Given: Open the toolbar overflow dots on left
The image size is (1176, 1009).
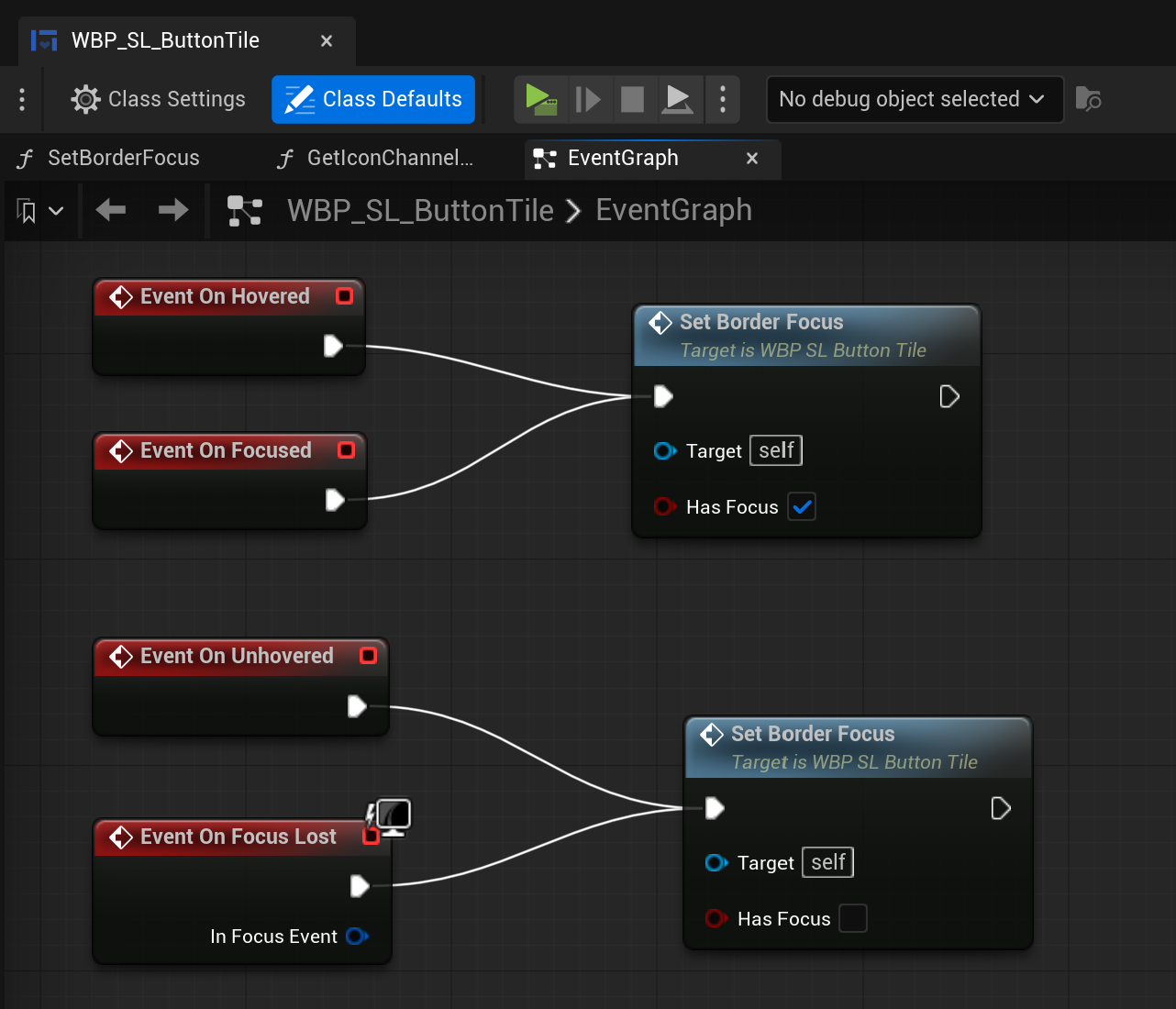Looking at the screenshot, I should [22, 99].
